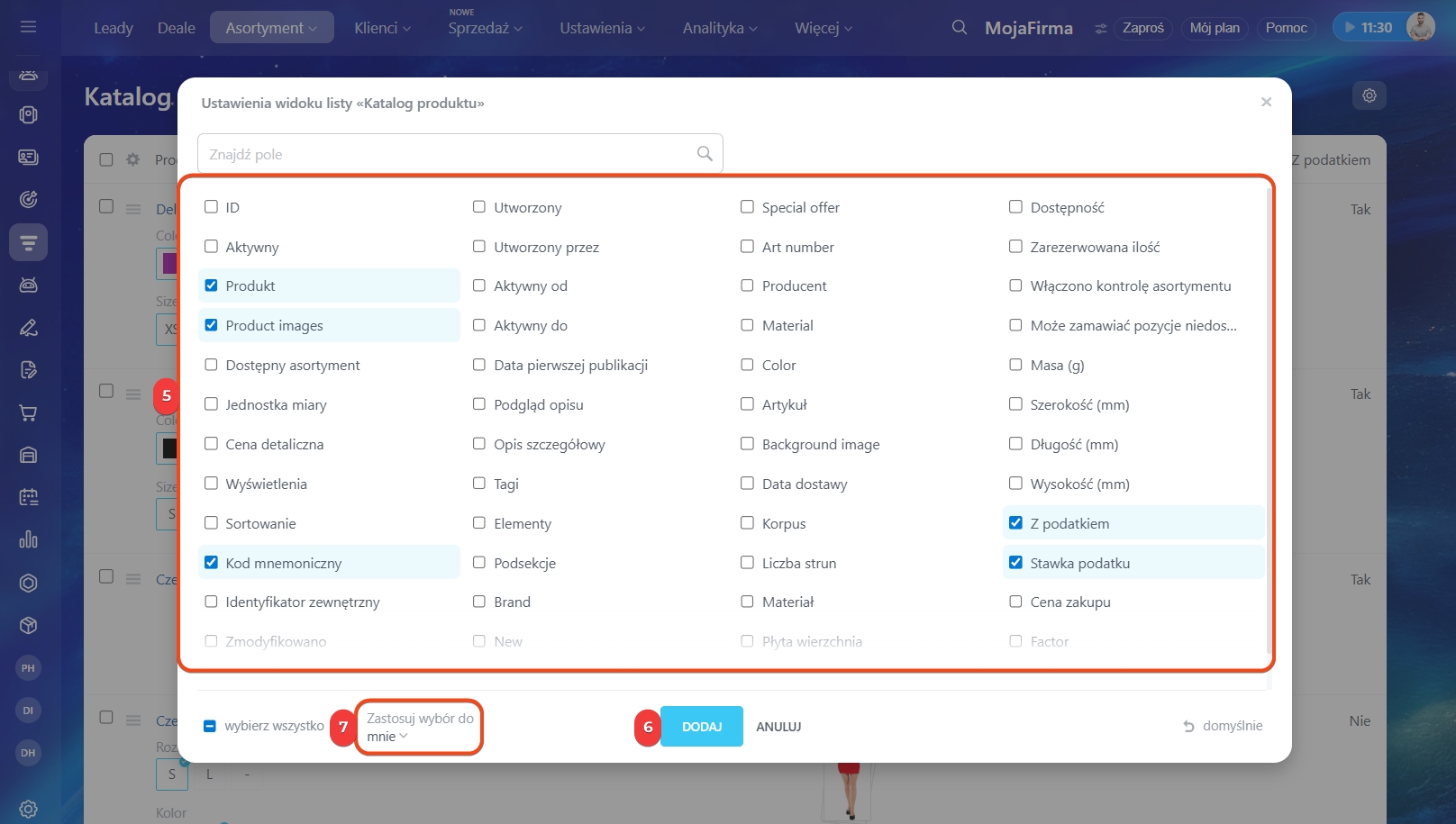Expand the Więcej menu
Image resolution: width=1456 pixels, height=824 pixels.
[823, 28]
